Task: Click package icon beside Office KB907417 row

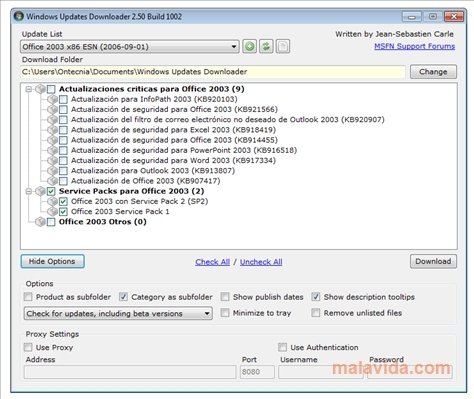Action: (x=52, y=181)
